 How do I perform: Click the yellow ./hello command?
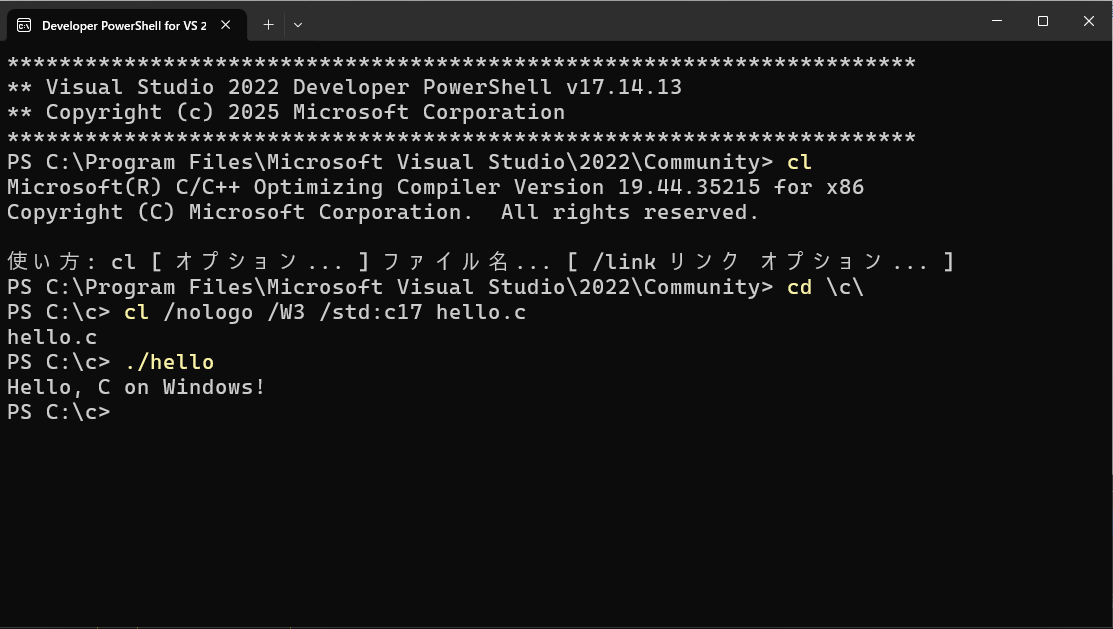(169, 362)
